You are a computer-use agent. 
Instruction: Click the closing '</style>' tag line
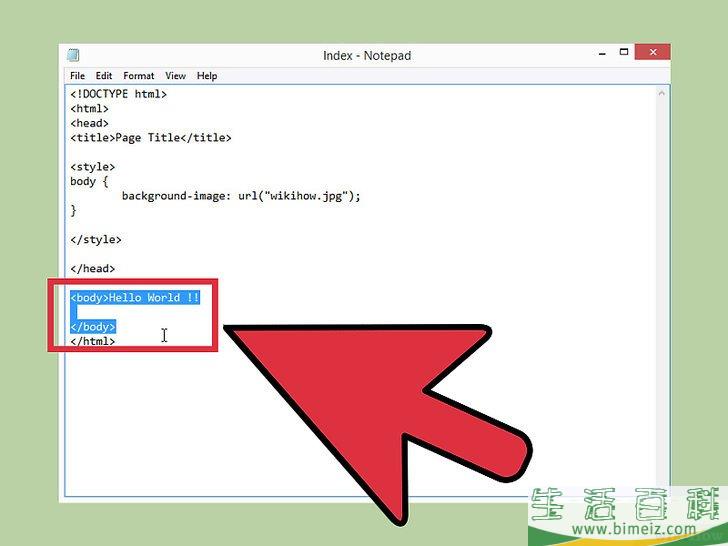[x=96, y=240]
